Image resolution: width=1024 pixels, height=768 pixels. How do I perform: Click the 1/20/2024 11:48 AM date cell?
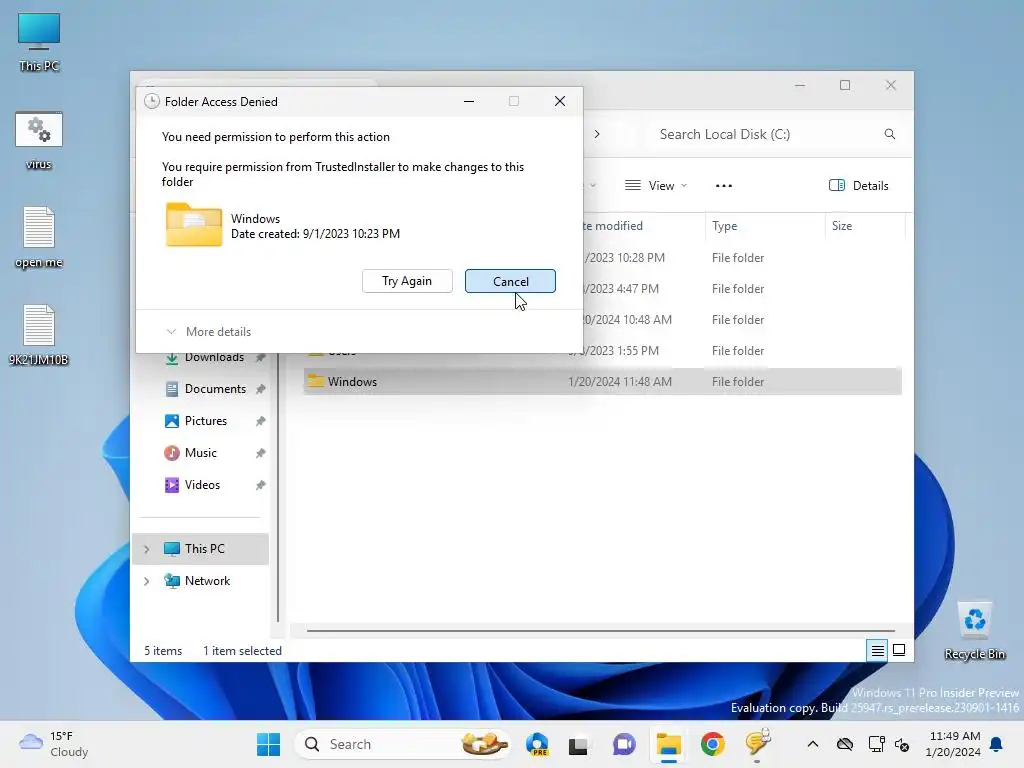tap(619, 381)
